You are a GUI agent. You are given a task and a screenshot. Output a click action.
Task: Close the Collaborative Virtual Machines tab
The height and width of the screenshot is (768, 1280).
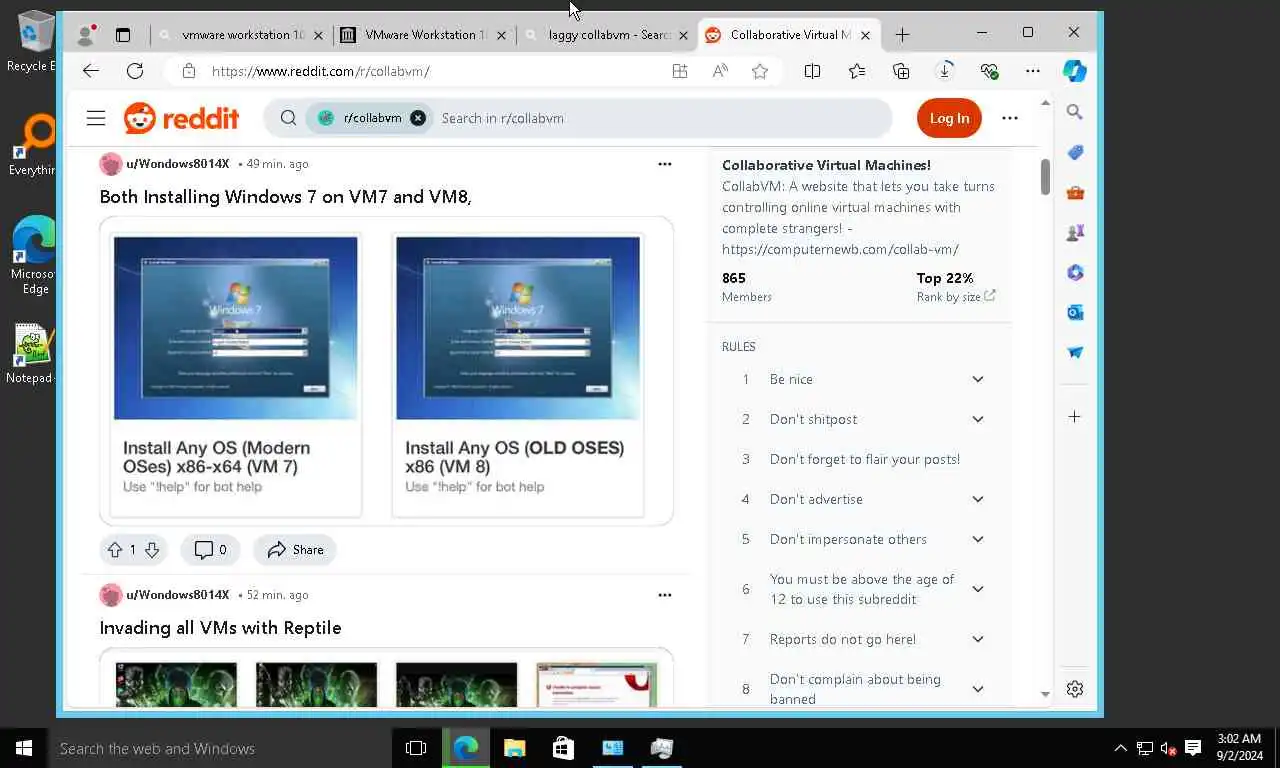click(x=865, y=35)
